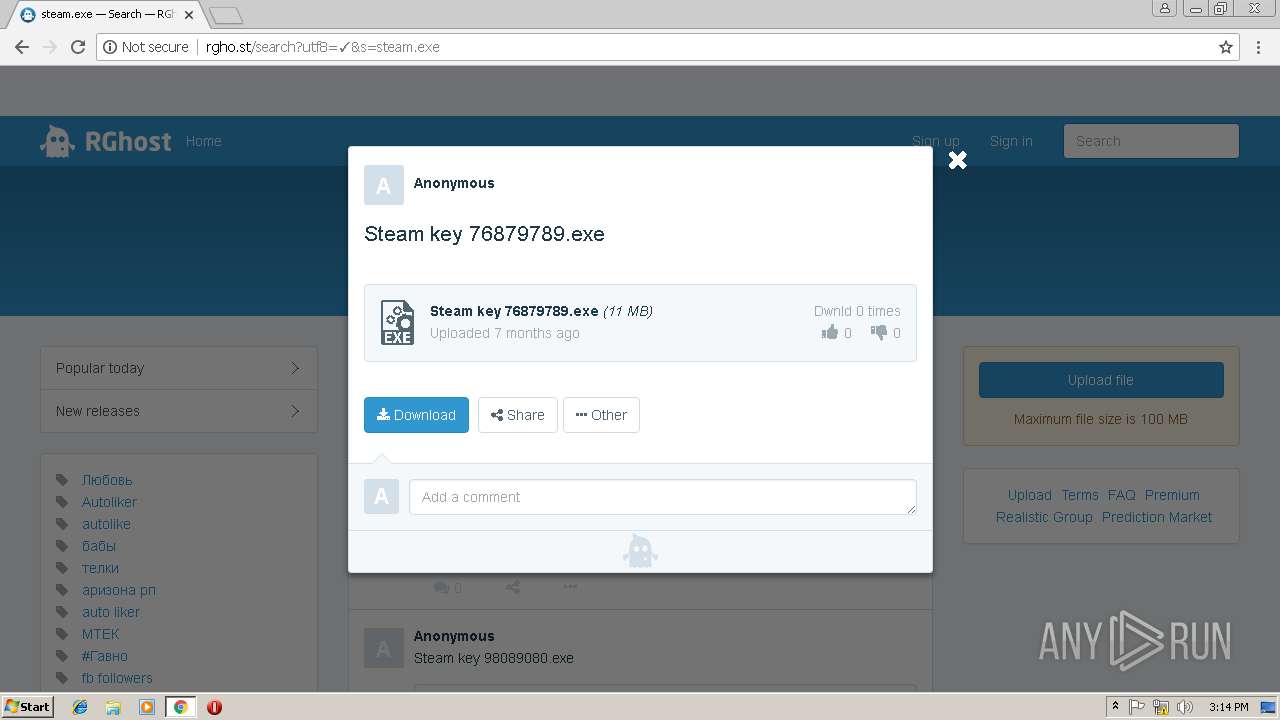
Task: Click the Not secure site info
Action: [145, 47]
